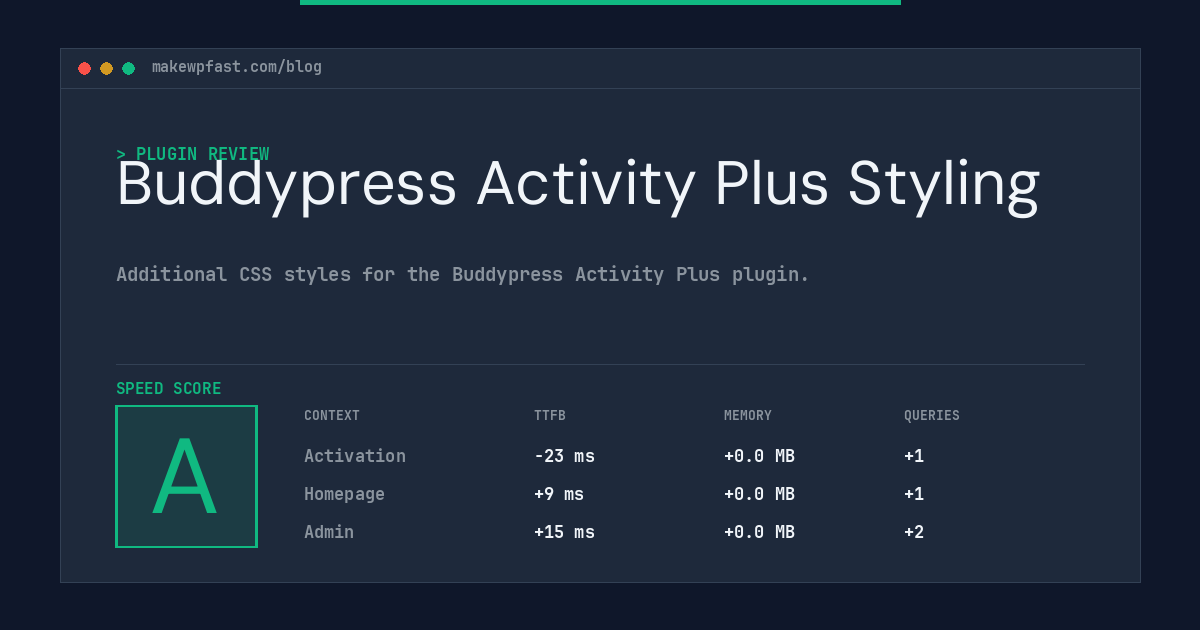The height and width of the screenshot is (630, 1200).
Task: Select the Admin row label
Action: (329, 532)
